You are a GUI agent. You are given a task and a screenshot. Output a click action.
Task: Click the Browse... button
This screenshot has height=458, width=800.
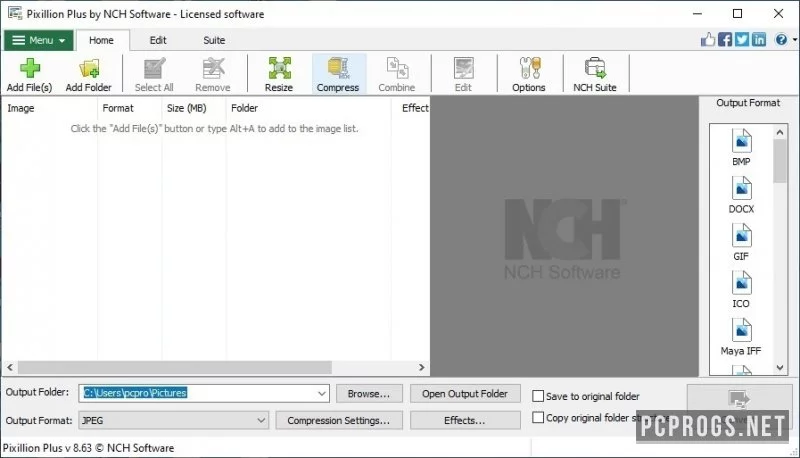(369, 394)
